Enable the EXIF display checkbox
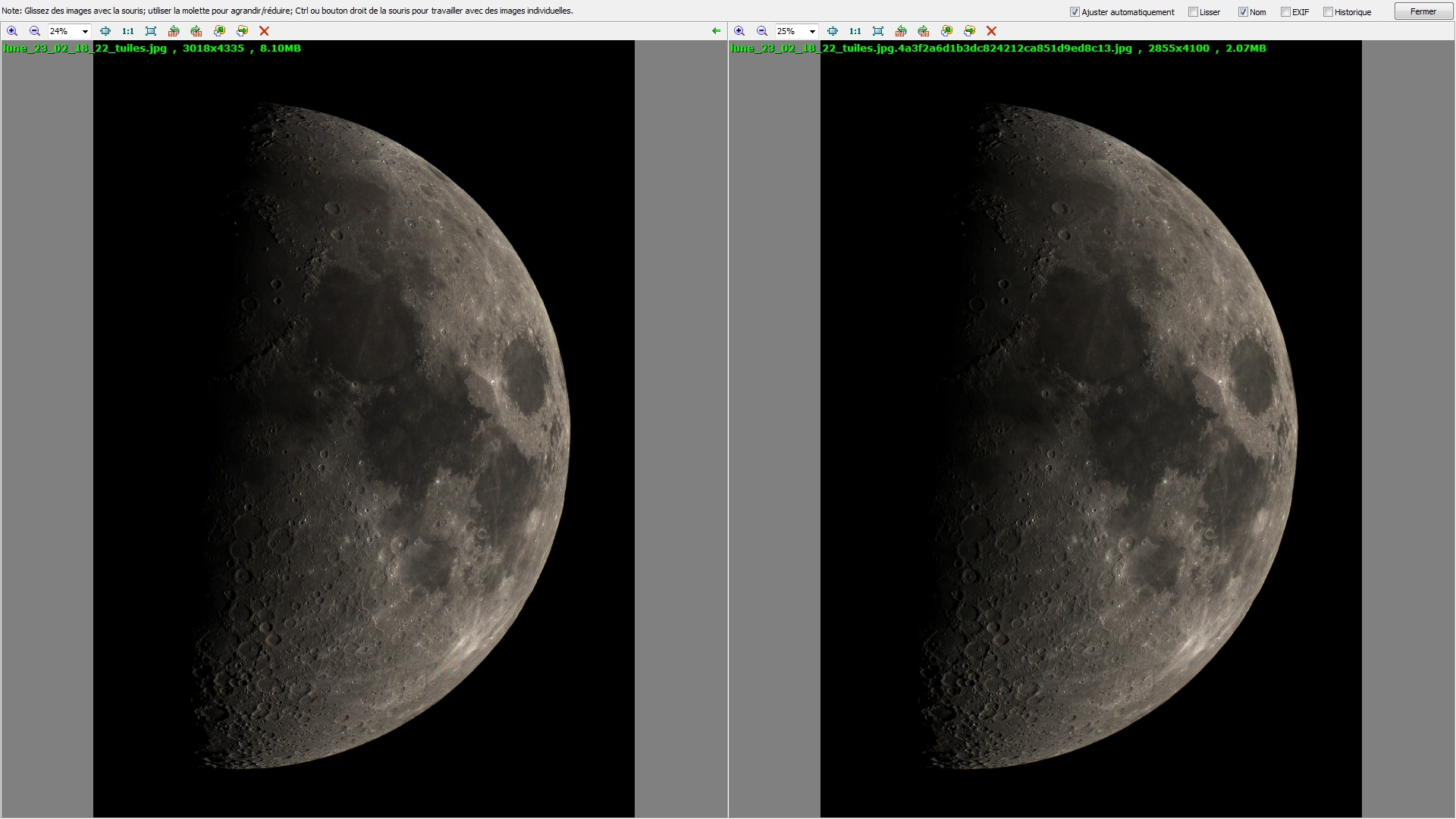This screenshot has height=819, width=1456. click(1285, 11)
